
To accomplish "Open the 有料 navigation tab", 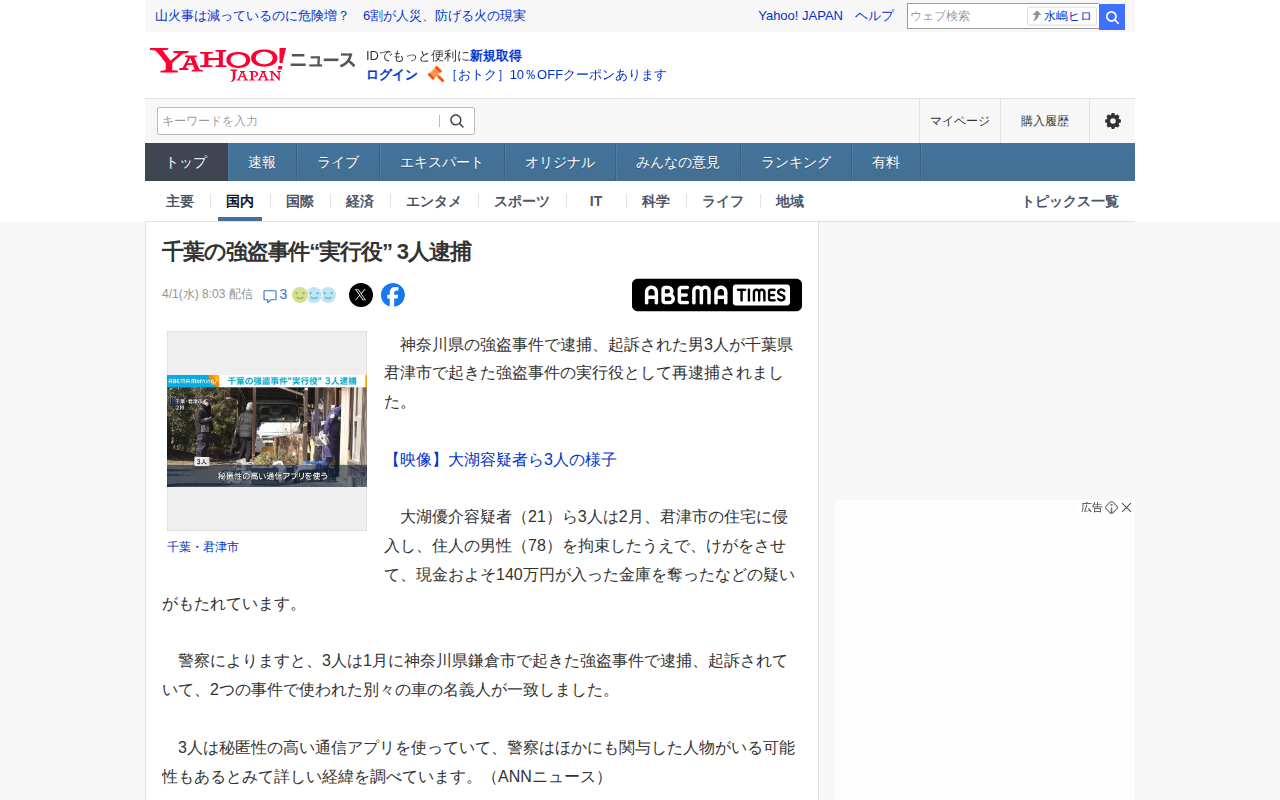I will [x=886, y=162].
